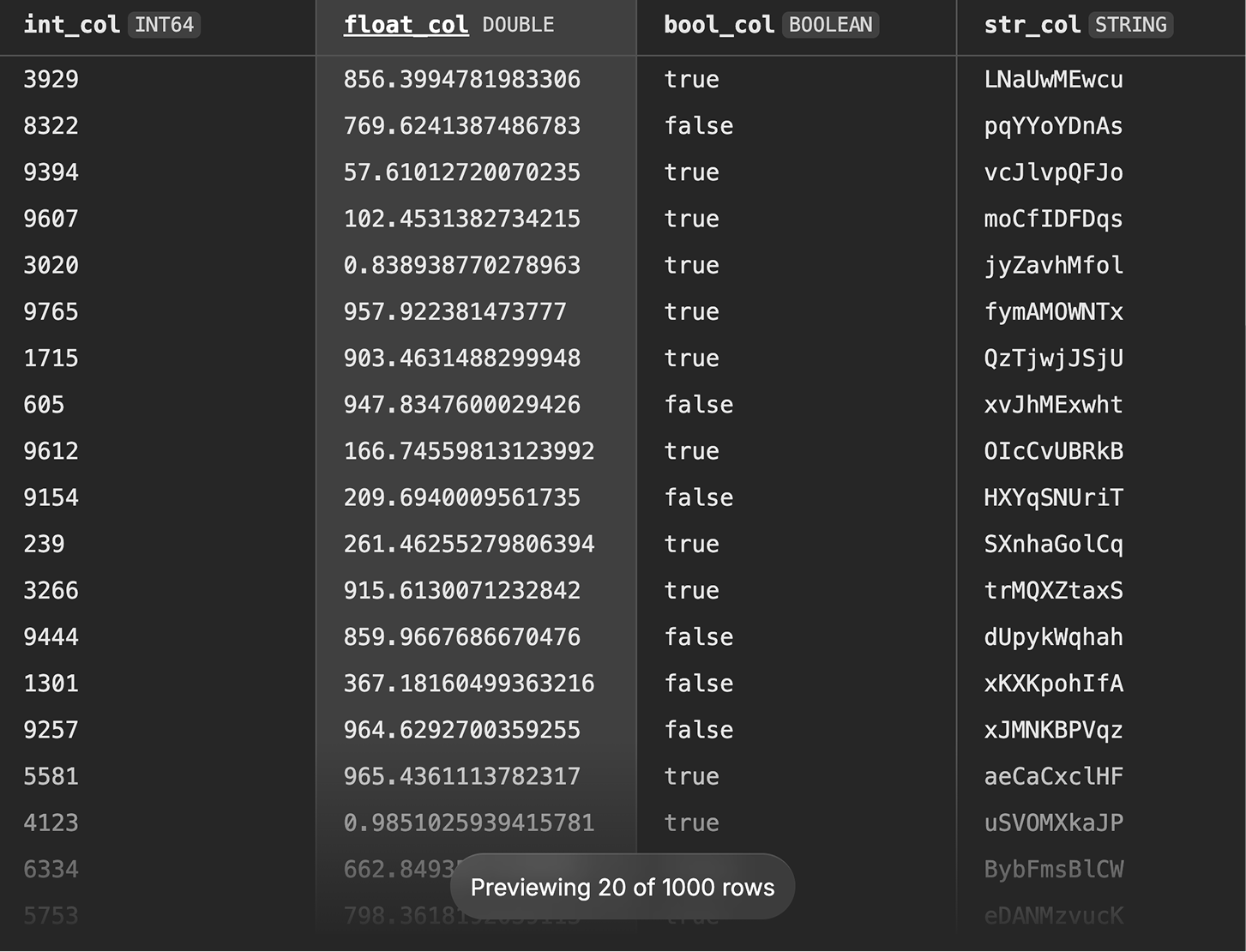This screenshot has width=1246, height=952.
Task: Select the aeCaCxclHF string cell
Action: 1053,776
